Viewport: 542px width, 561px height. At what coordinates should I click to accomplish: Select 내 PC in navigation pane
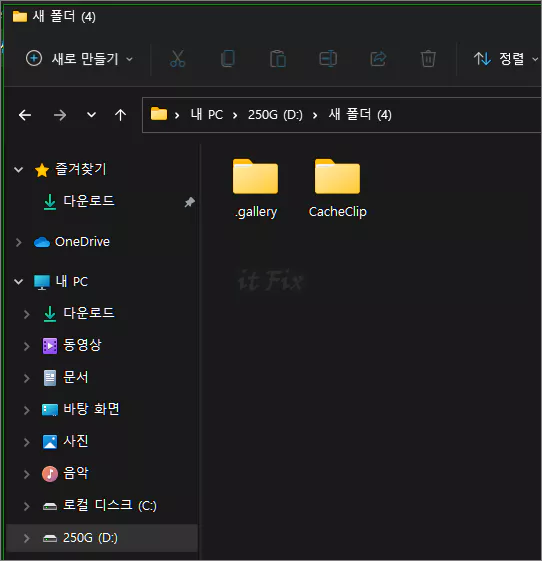[72, 281]
